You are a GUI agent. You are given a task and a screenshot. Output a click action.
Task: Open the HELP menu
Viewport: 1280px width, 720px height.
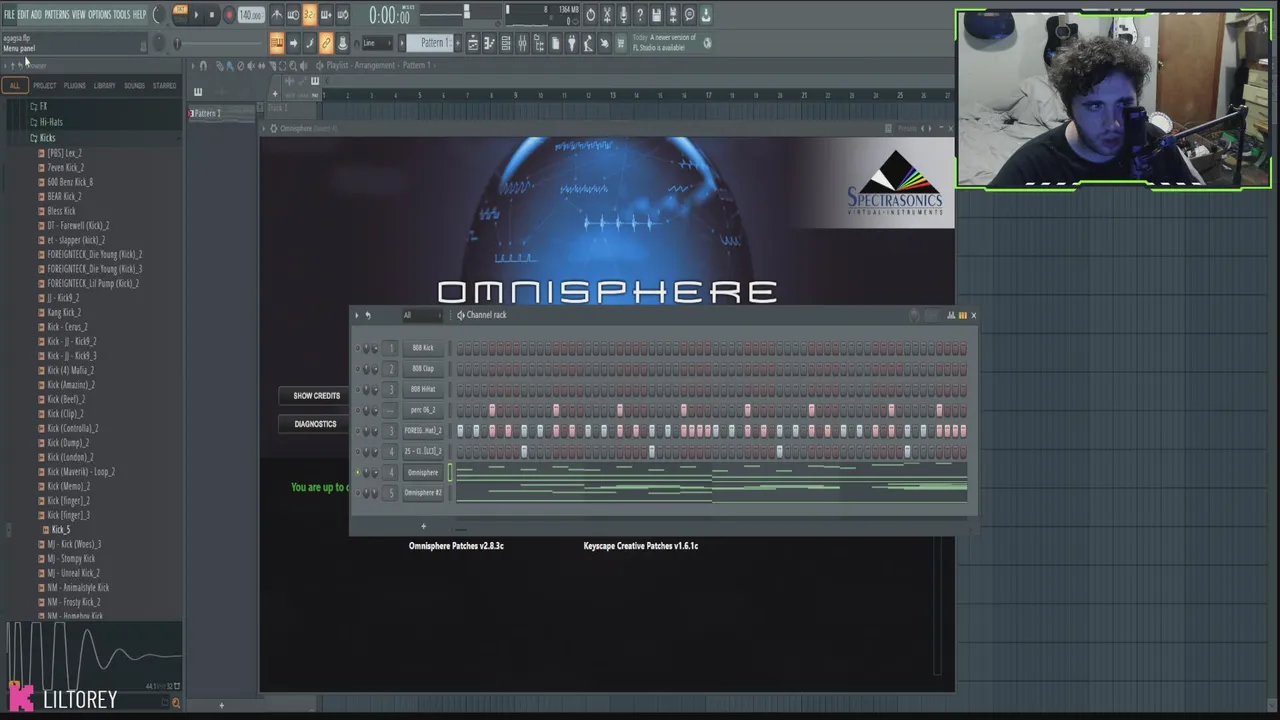coord(139,15)
